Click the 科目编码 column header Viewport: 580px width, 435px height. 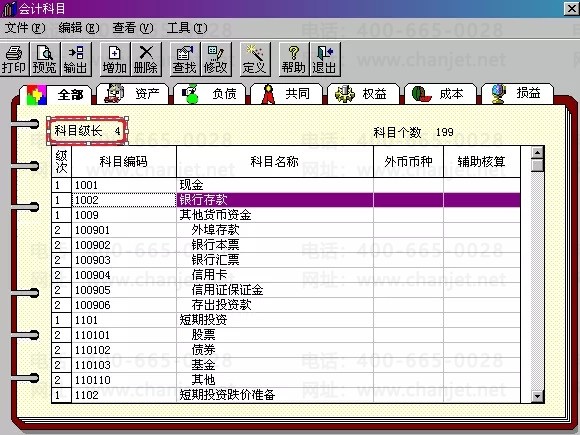(124, 162)
